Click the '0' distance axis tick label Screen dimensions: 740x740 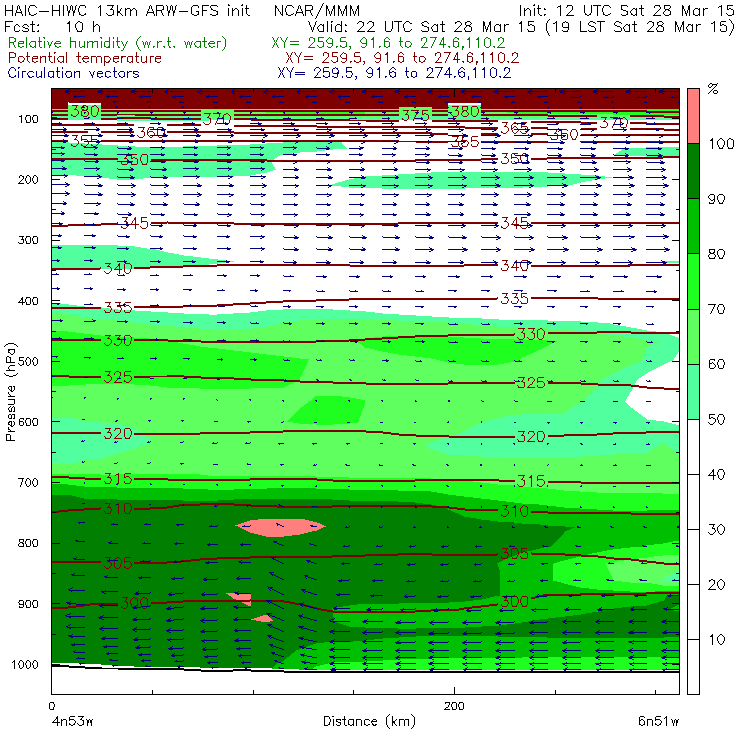pos(51,706)
